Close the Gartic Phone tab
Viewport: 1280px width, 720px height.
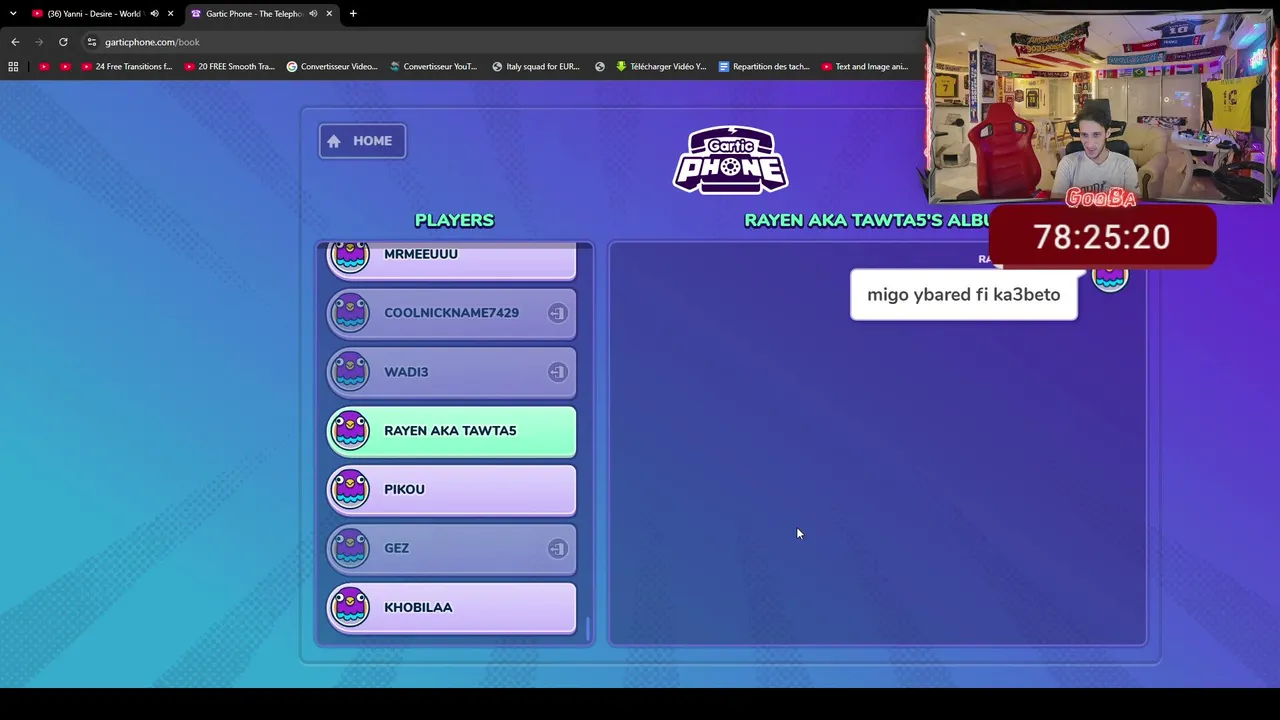tap(329, 14)
